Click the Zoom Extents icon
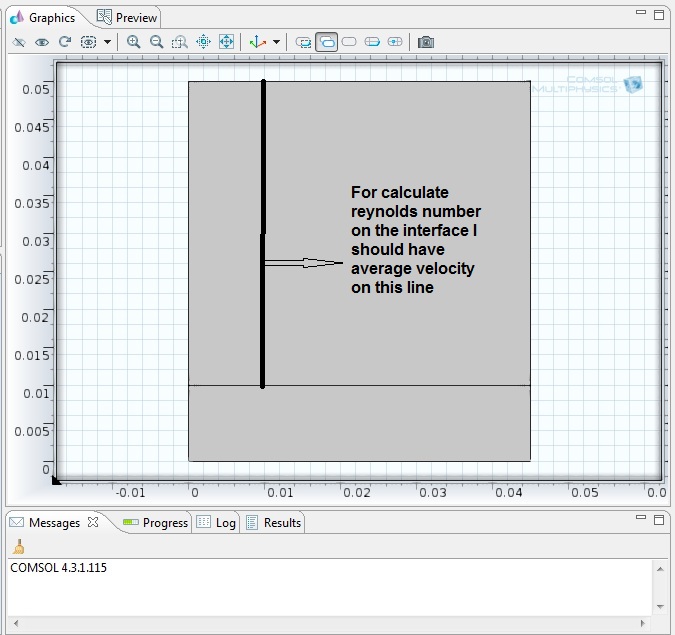This screenshot has width=675, height=635. coord(226,42)
